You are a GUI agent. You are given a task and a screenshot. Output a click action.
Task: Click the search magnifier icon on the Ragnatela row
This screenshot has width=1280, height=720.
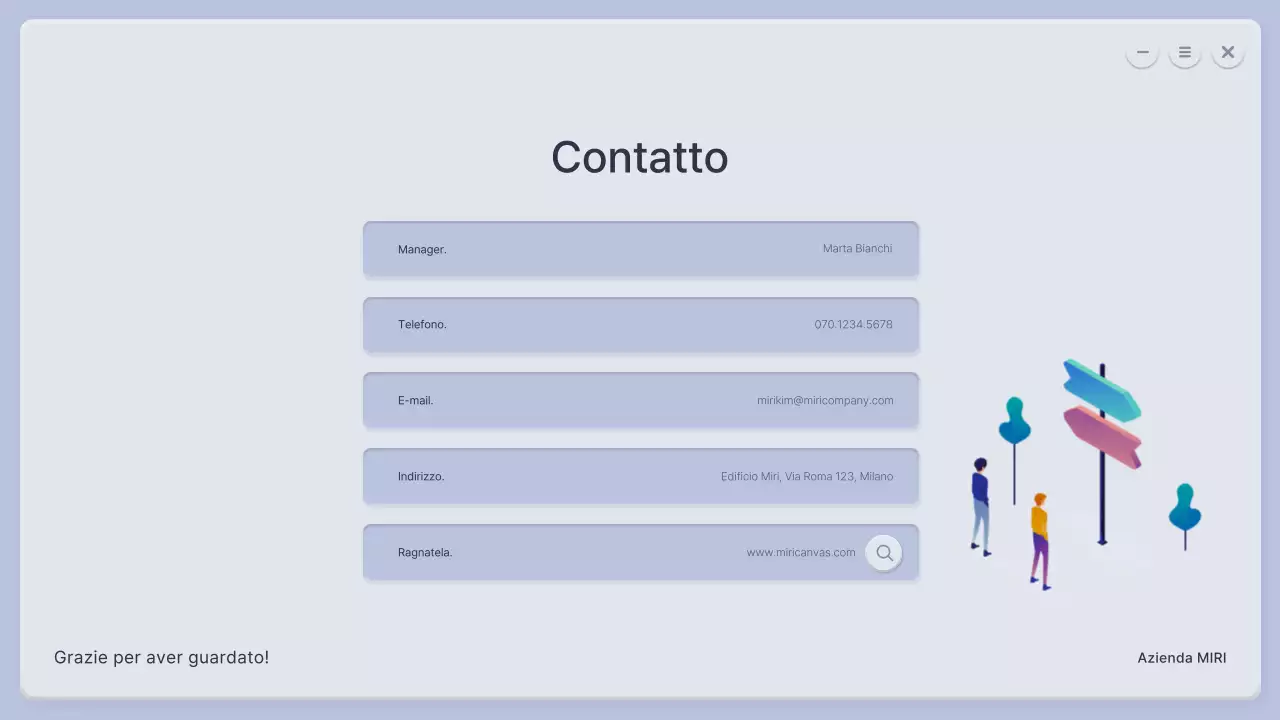(x=884, y=552)
